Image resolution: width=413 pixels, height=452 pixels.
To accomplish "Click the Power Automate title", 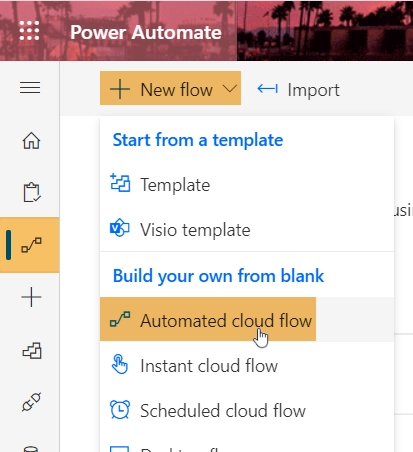I will tap(146, 32).
